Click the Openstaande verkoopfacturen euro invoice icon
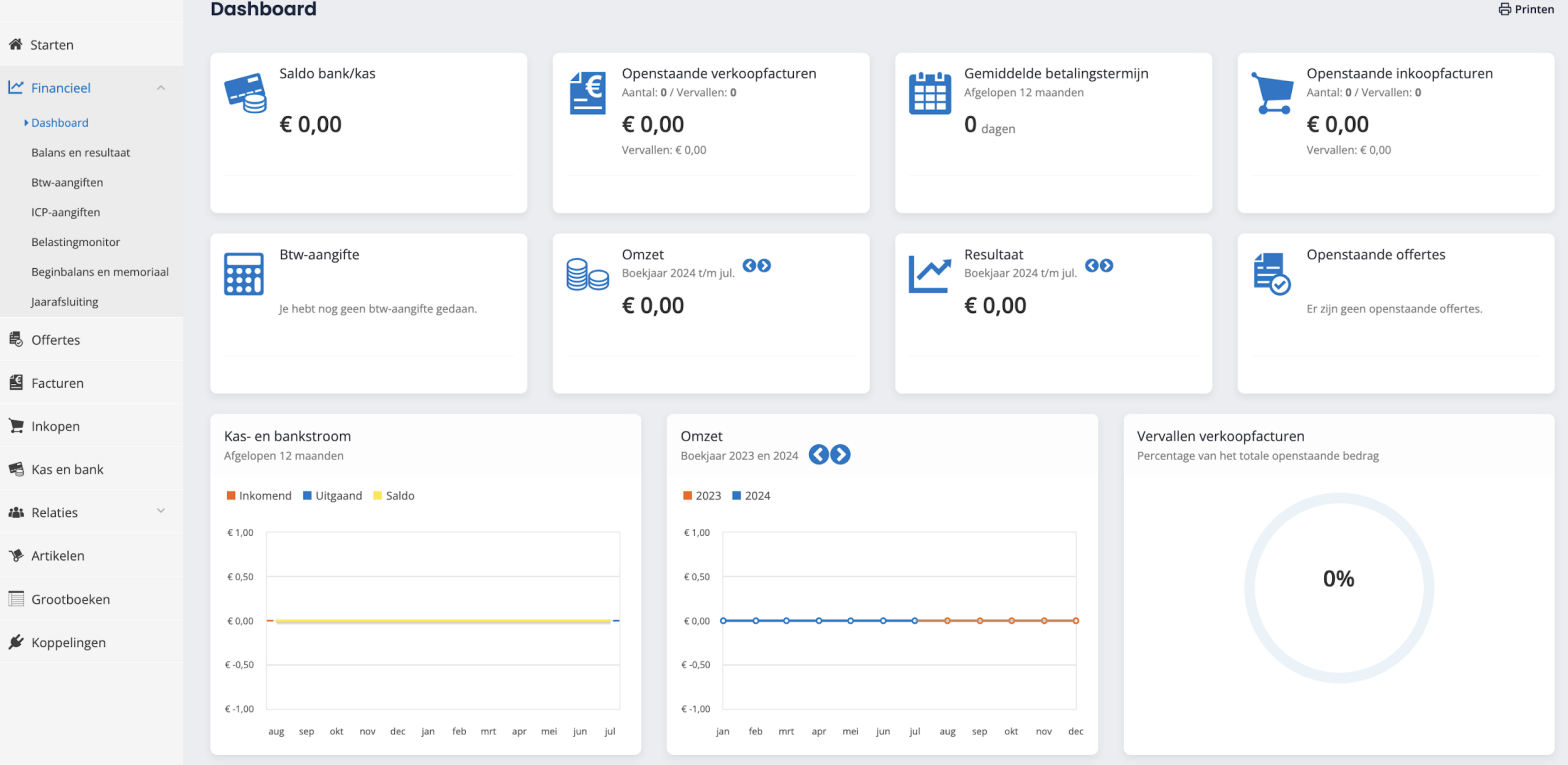 pyautogui.click(x=587, y=93)
